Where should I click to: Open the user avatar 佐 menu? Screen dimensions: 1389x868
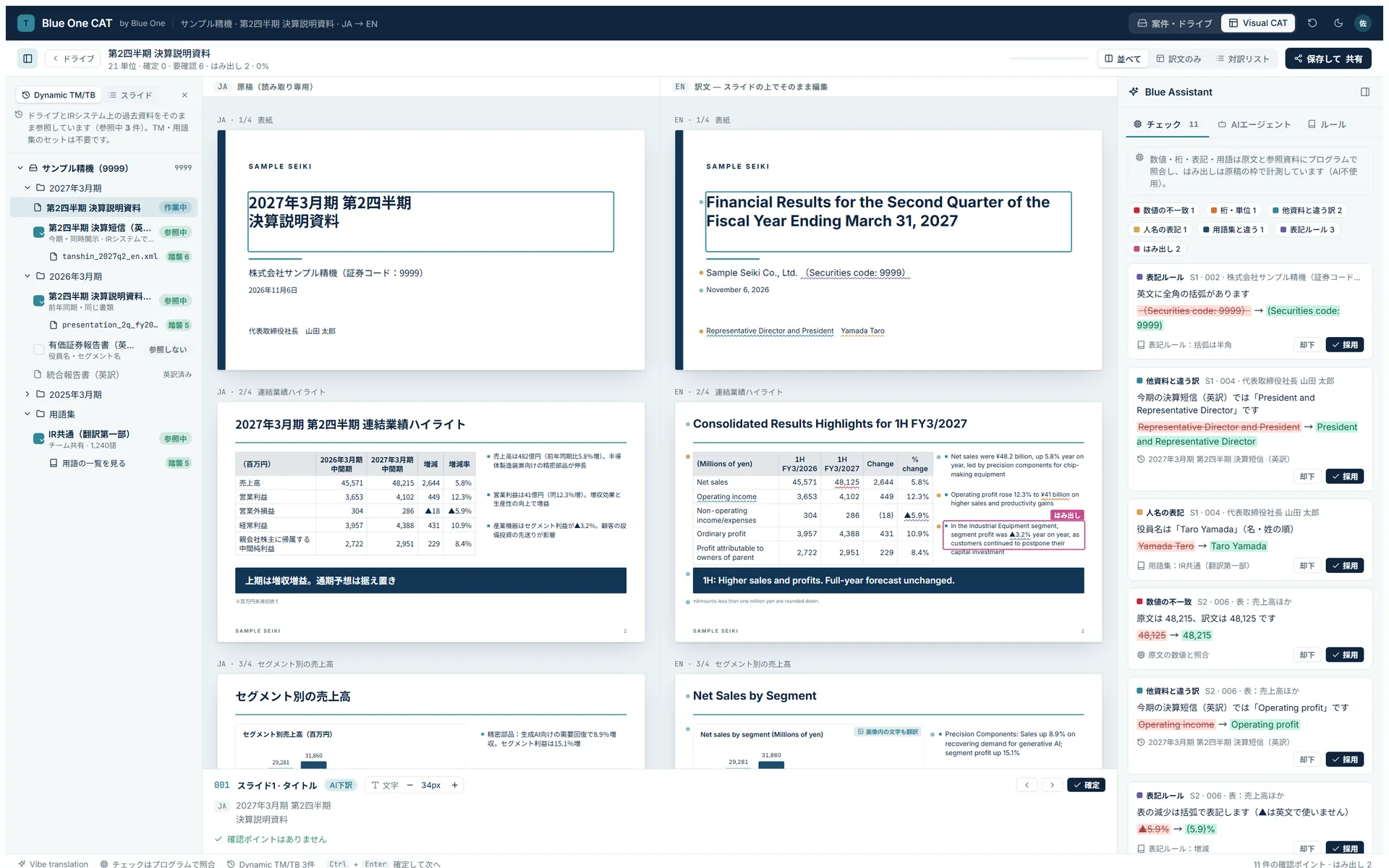[1363, 23]
